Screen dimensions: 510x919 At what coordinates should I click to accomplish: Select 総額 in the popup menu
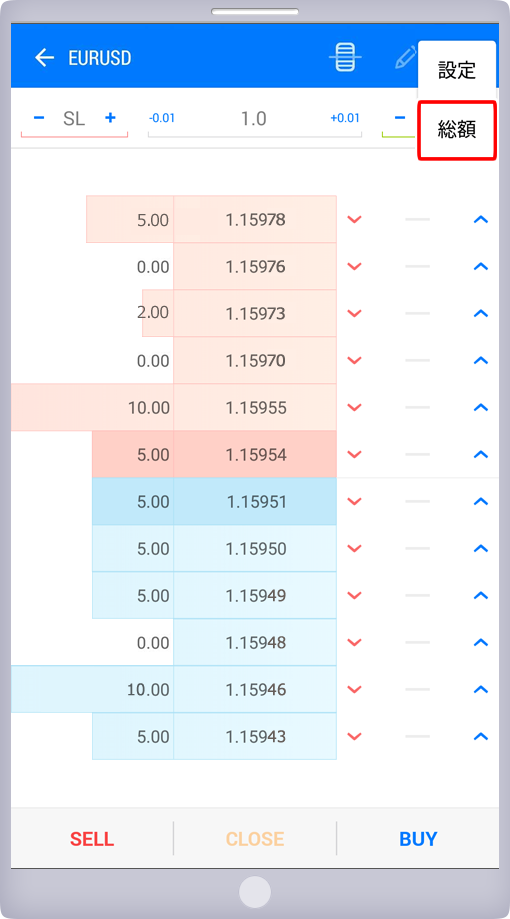[457, 130]
